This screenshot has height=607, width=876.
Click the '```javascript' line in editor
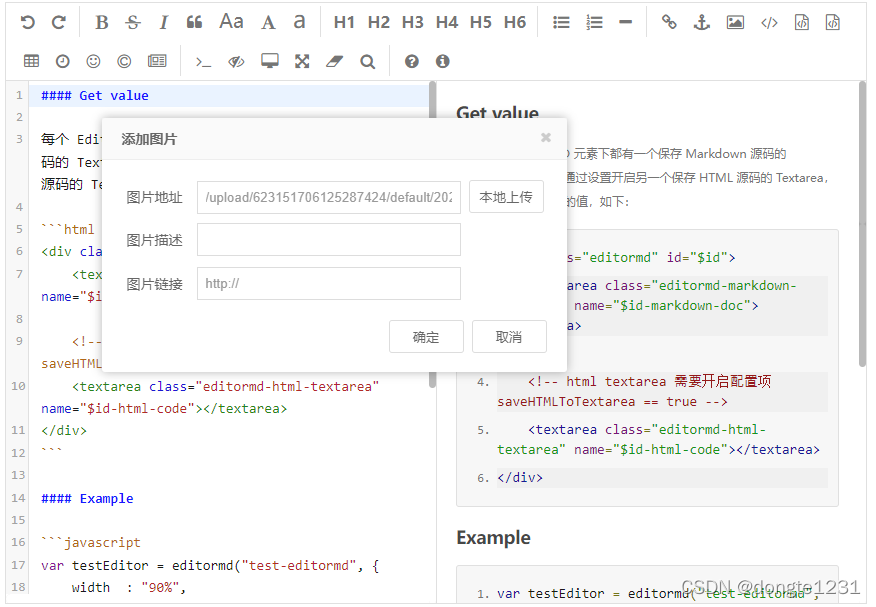coord(91,542)
